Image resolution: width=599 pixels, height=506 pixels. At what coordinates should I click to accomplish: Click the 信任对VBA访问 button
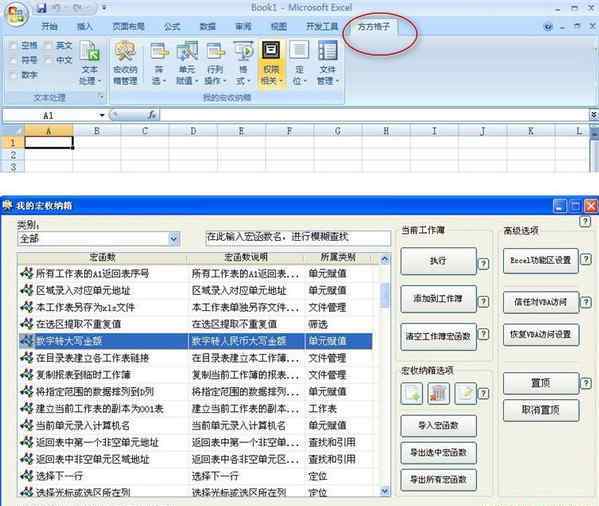tap(541, 302)
